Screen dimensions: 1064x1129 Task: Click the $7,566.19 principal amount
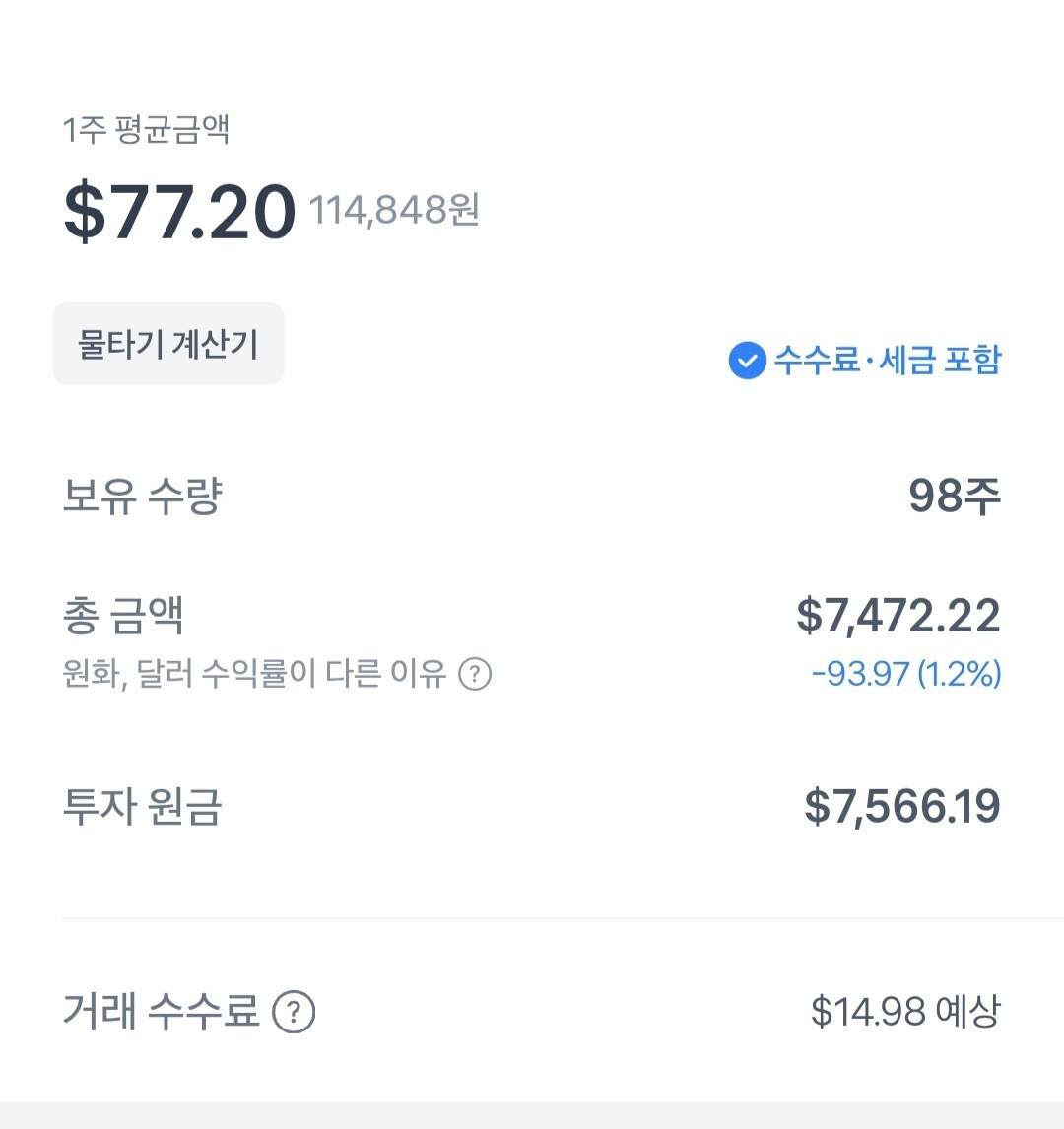(x=901, y=807)
